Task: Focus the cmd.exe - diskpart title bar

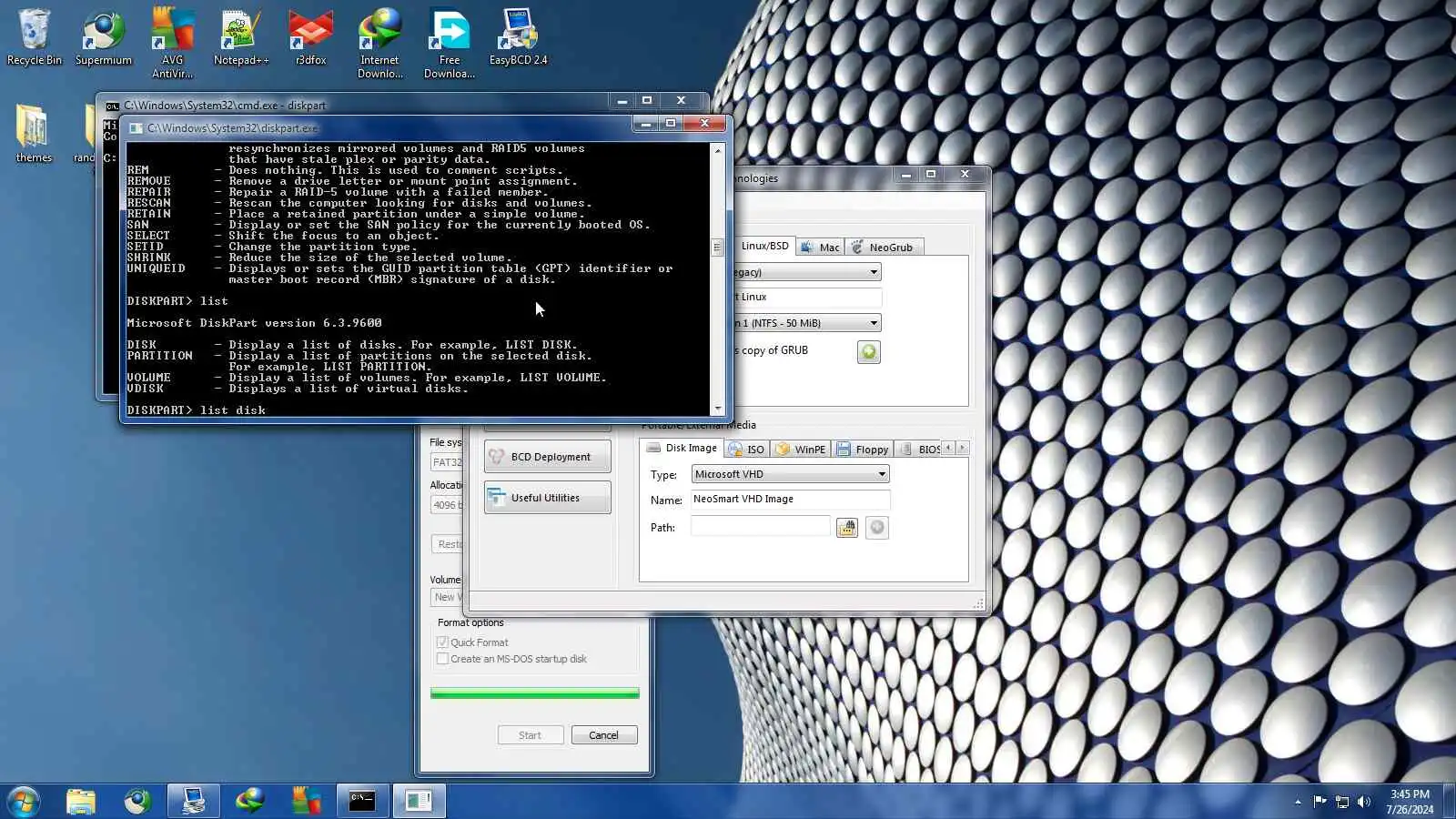Action: (x=355, y=105)
